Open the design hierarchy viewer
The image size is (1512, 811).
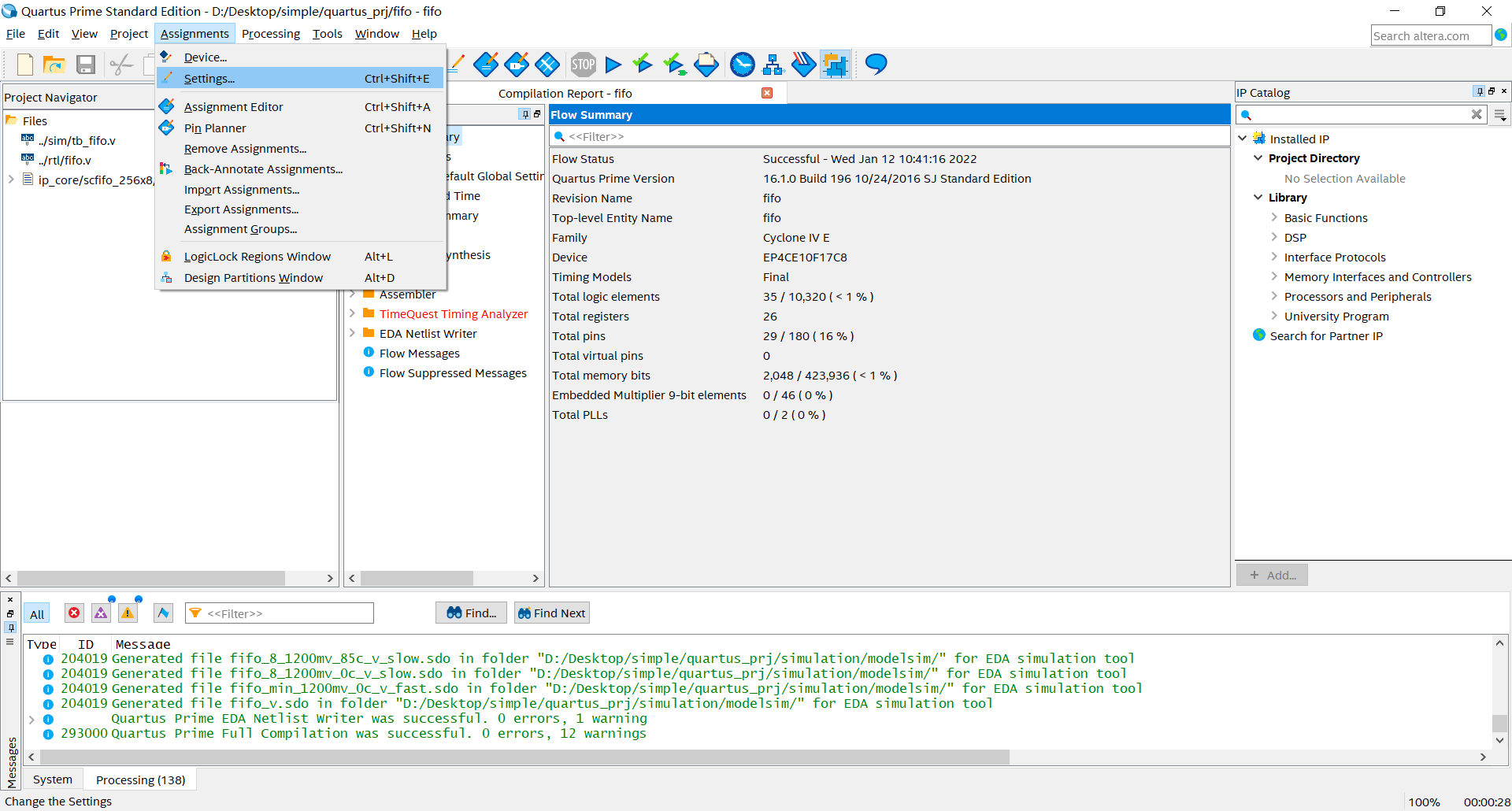pyautogui.click(x=773, y=65)
